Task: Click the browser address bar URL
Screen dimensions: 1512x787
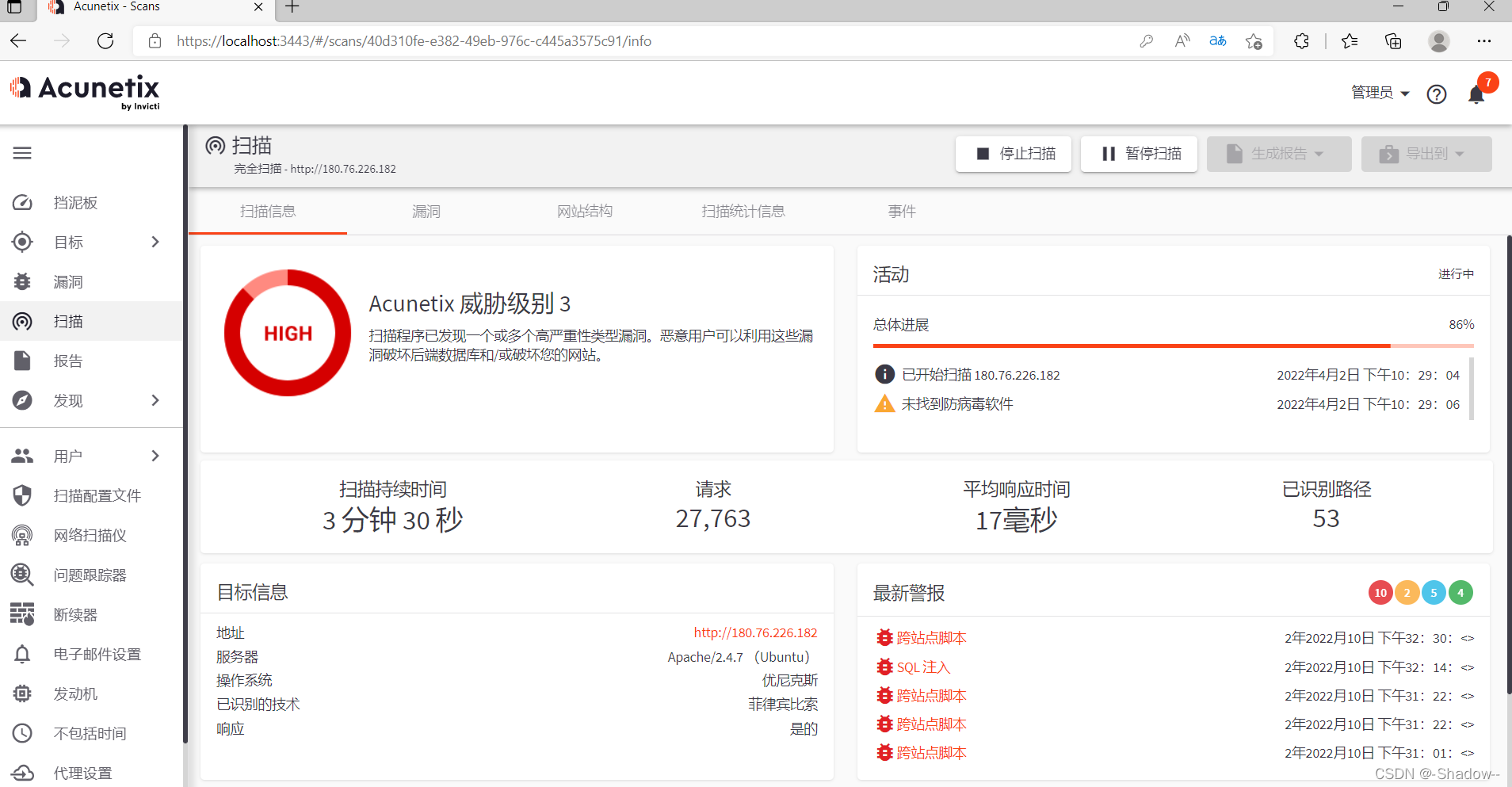Action: [414, 41]
